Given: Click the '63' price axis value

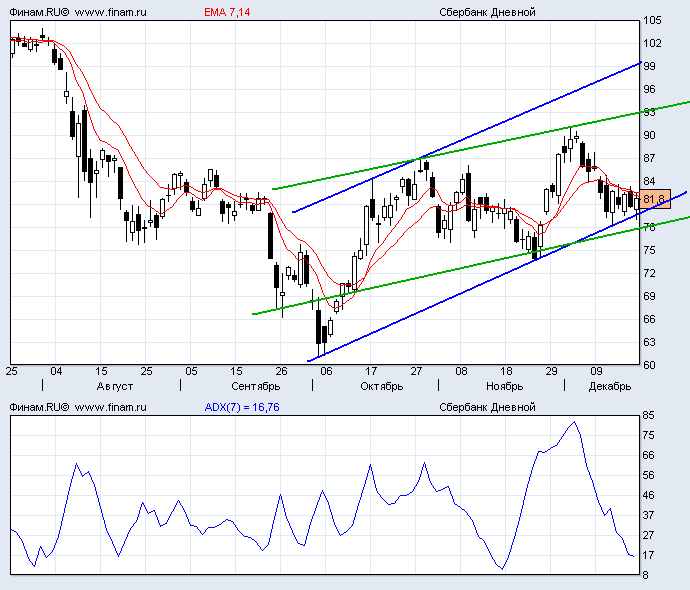Looking at the screenshot, I should (x=650, y=342).
